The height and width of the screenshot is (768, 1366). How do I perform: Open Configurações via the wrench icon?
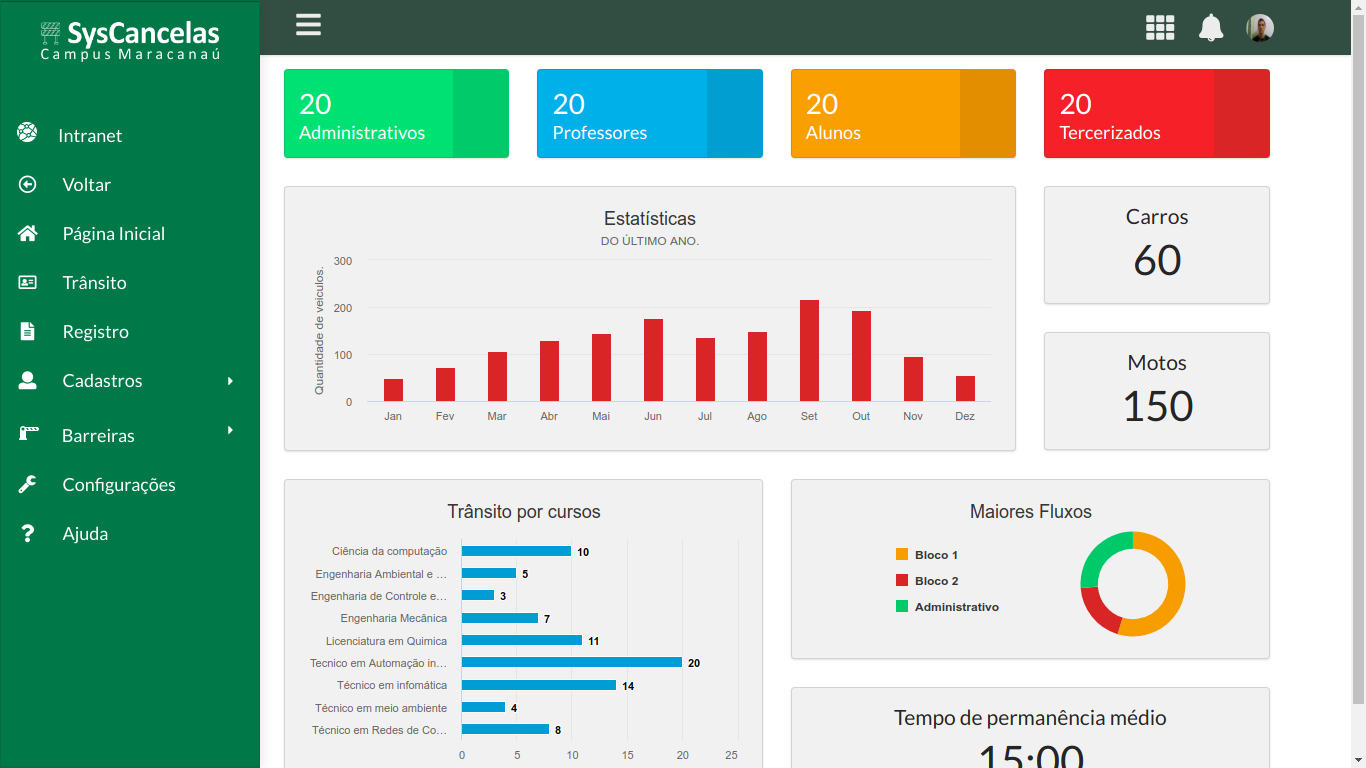(x=26, y=484)
